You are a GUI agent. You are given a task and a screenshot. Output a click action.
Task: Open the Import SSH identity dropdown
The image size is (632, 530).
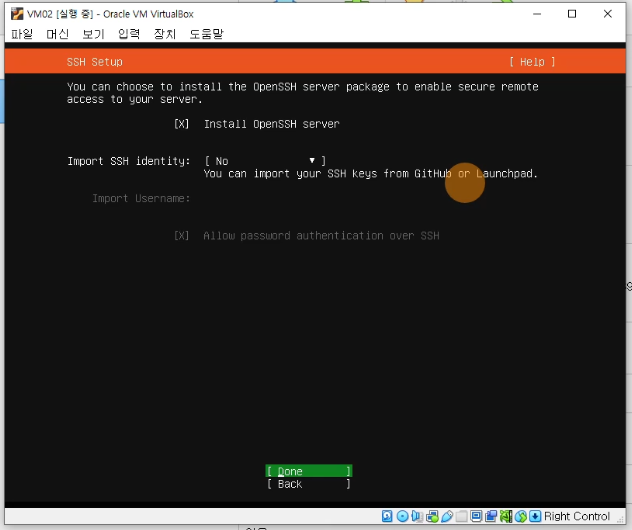[265, 161]
